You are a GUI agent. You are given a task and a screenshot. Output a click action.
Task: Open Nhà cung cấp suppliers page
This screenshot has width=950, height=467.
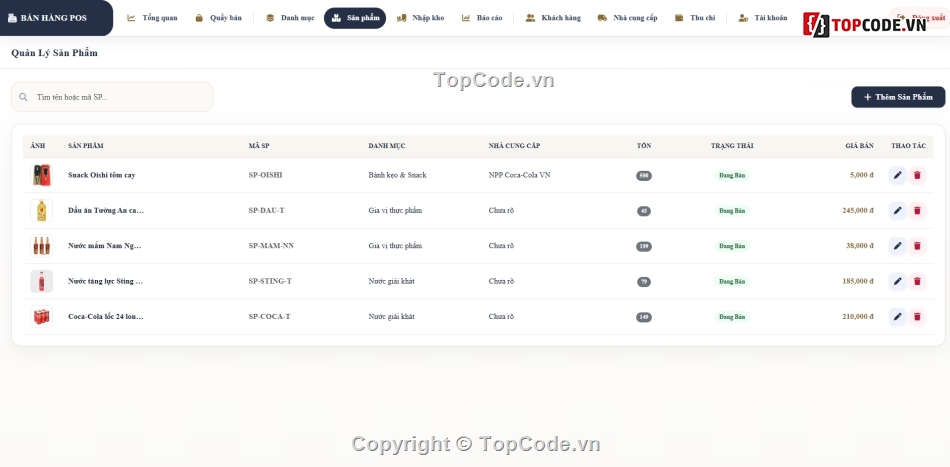[x=627, y=18]
